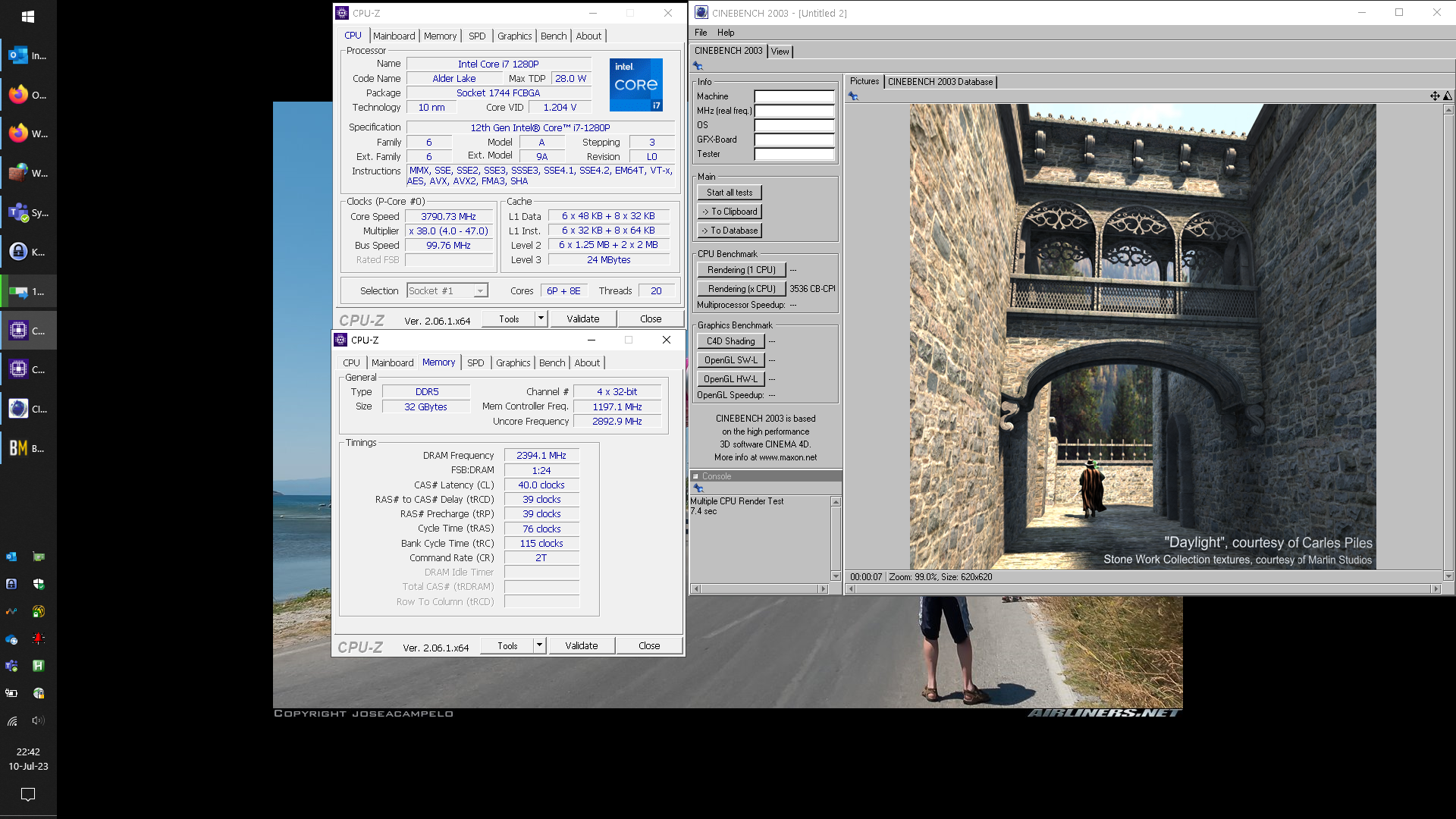Open the globe with padlock tray icon
This screenshot has width=1456, height=819.
(39, 693)
